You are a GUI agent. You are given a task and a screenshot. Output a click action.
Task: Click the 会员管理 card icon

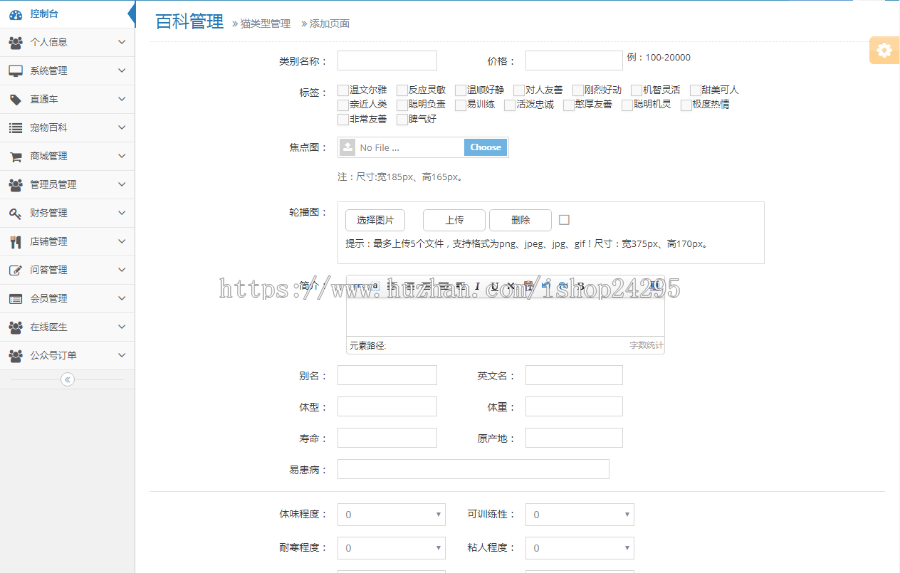pos(15,299)
